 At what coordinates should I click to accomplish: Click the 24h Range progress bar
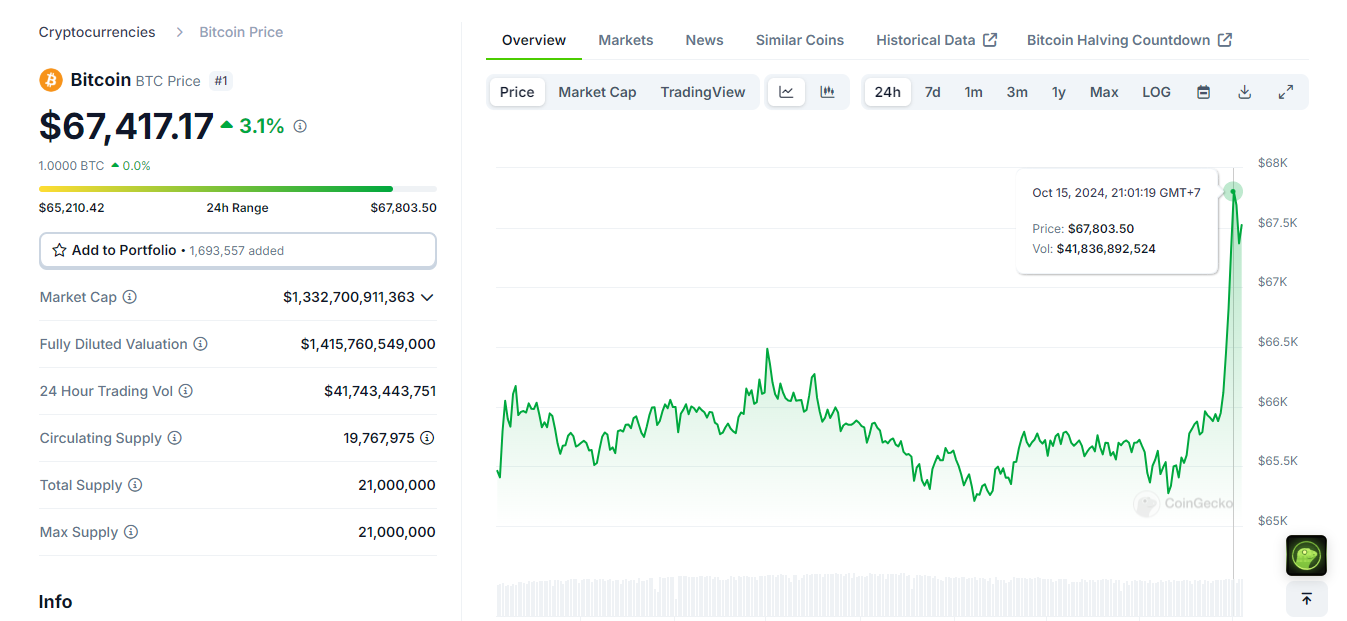click(238, 188)
